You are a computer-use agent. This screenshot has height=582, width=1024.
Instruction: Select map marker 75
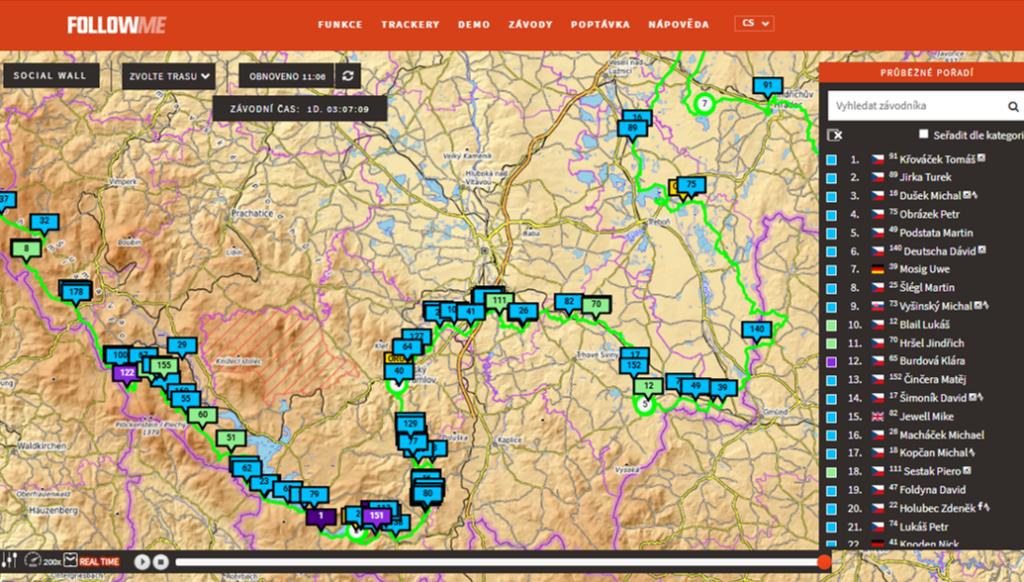692,185
